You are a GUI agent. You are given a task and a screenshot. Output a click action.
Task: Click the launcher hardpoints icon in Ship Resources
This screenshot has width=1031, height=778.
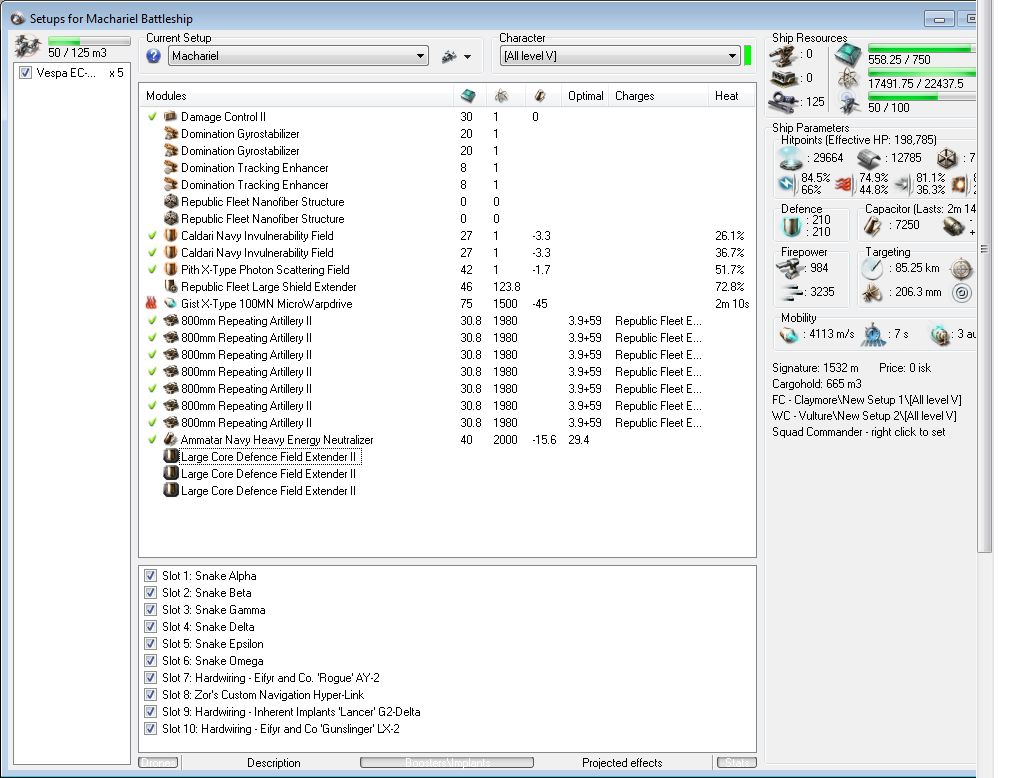[x=784, y=78]
